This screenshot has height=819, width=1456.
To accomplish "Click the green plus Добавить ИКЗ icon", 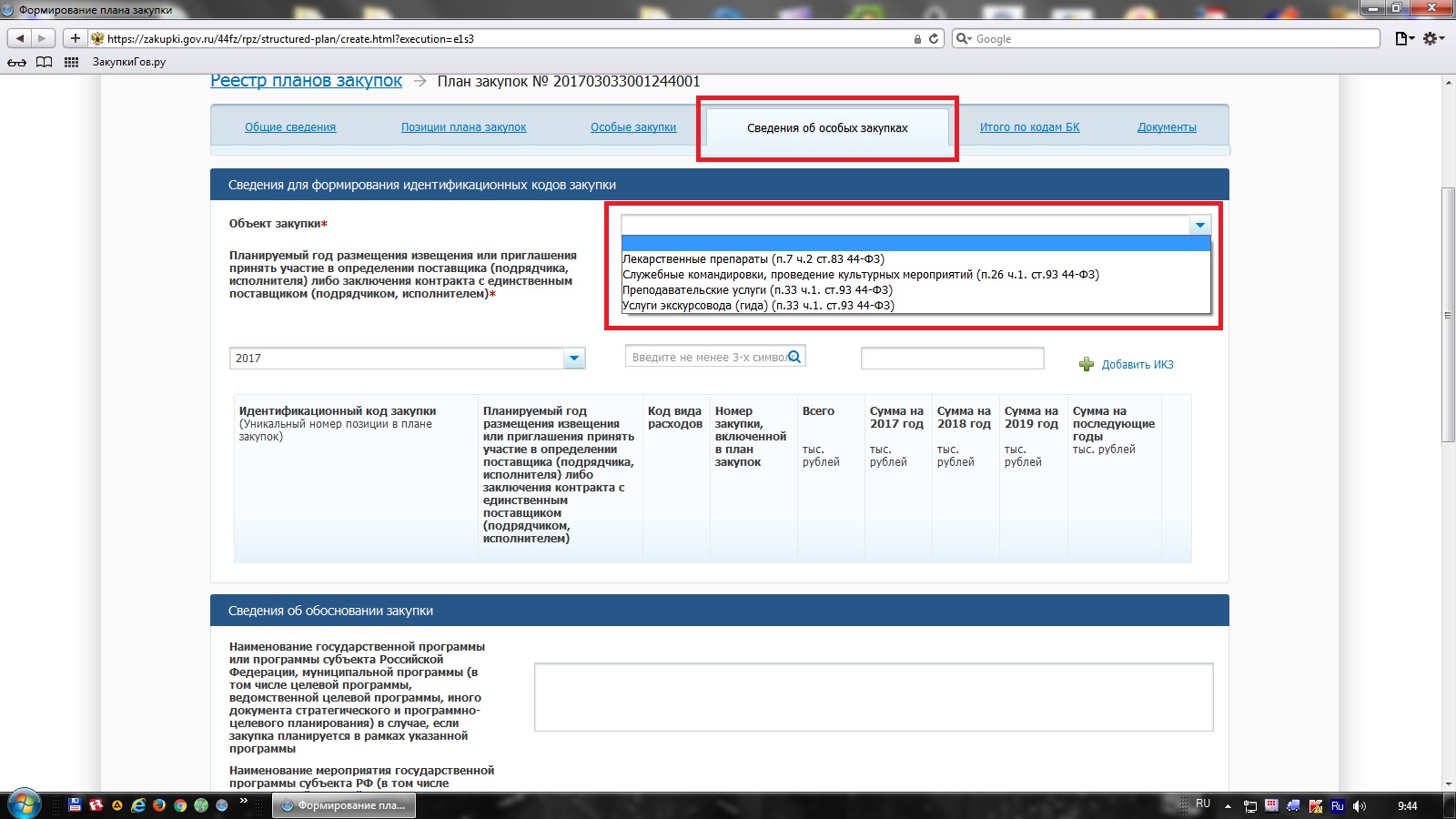I will 1087,365.
